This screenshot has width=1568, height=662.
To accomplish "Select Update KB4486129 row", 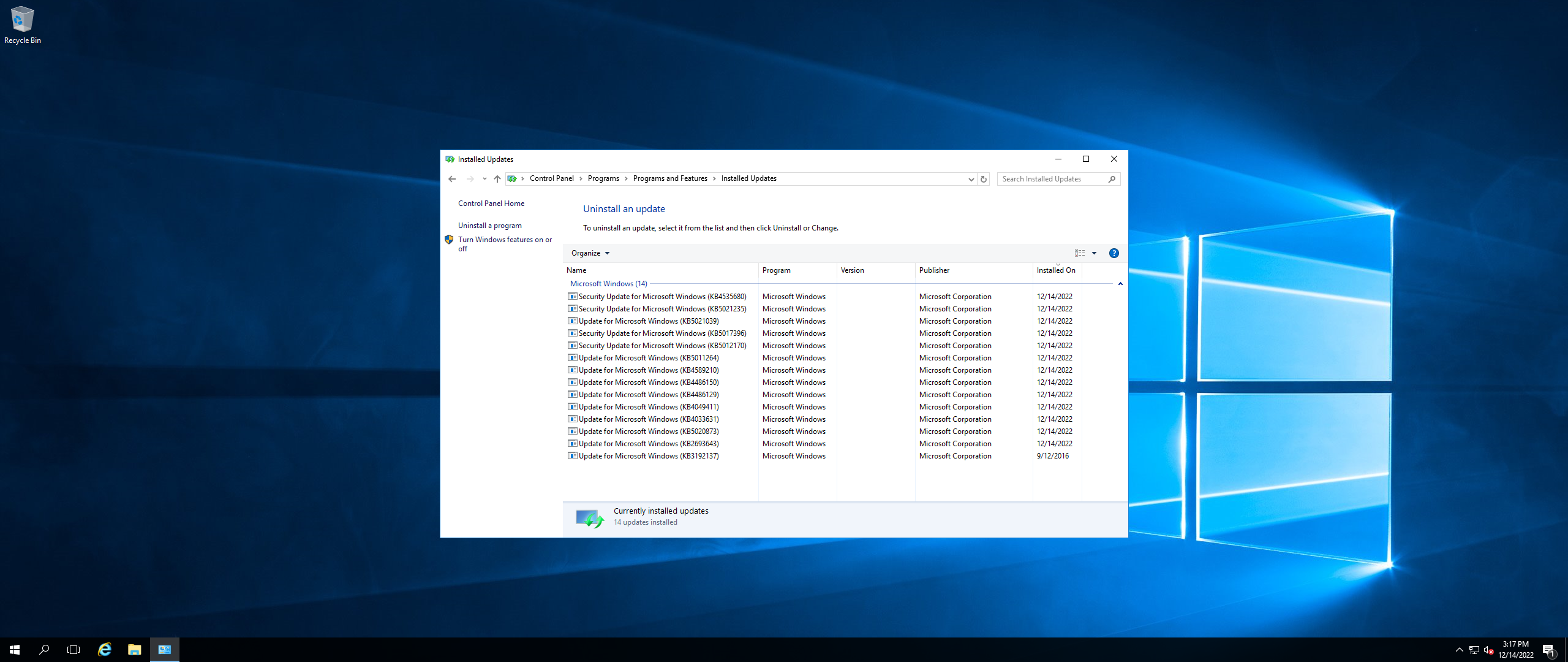I will click(x=824, y=395).
